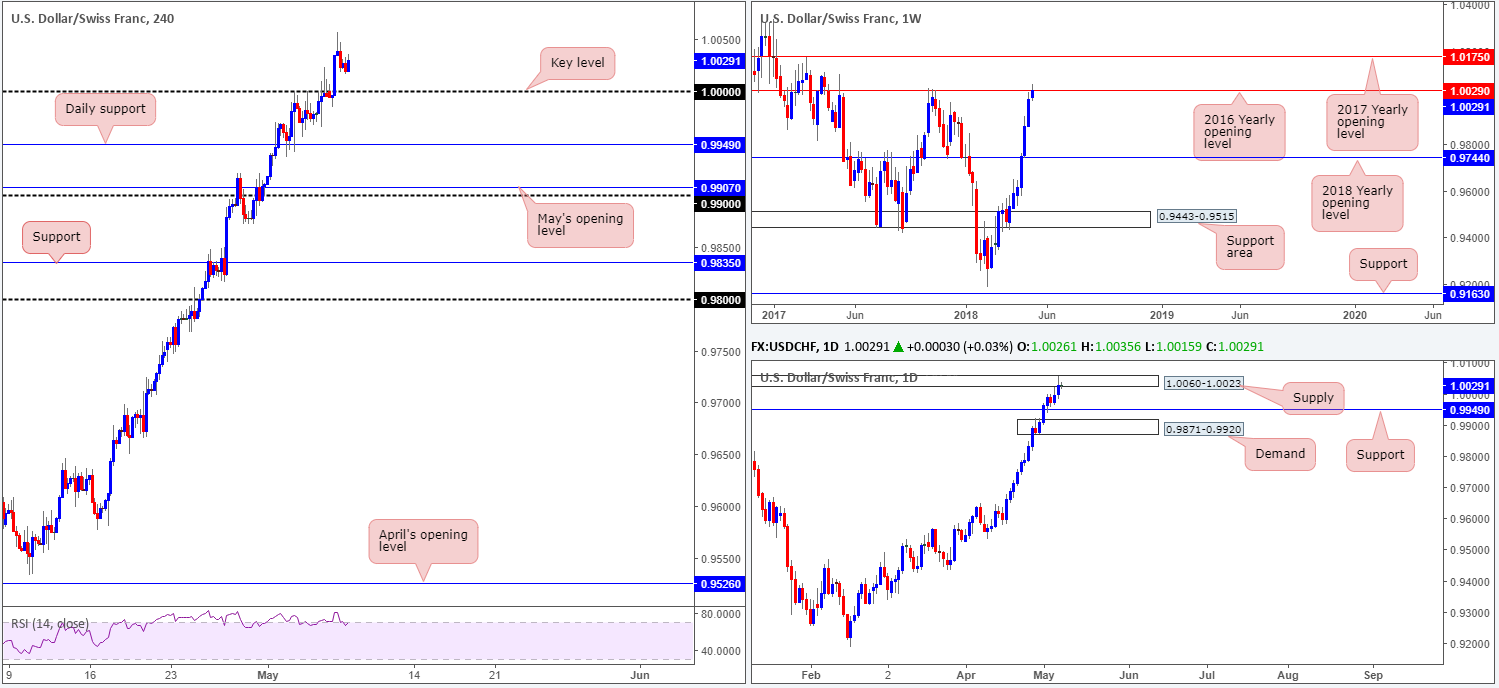Select the 0.9871-0.9920 demand zone label
This screenshot has width=1499, height=688.
click(x=1202, y=427)
